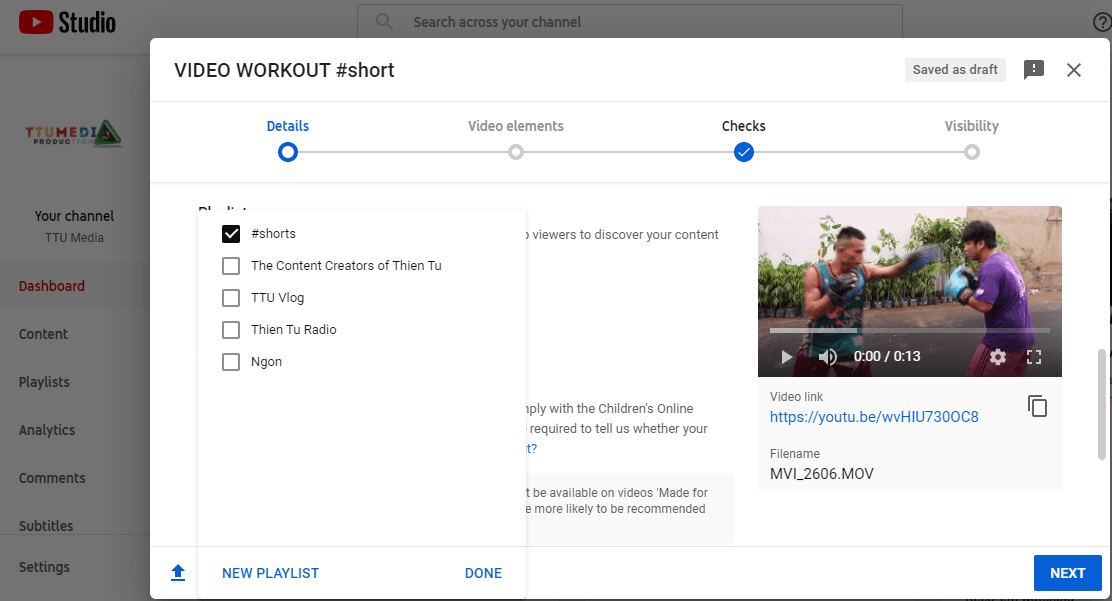Go to the Video elements step
This screenshot has width=1112, height=601.
(516, 152)
